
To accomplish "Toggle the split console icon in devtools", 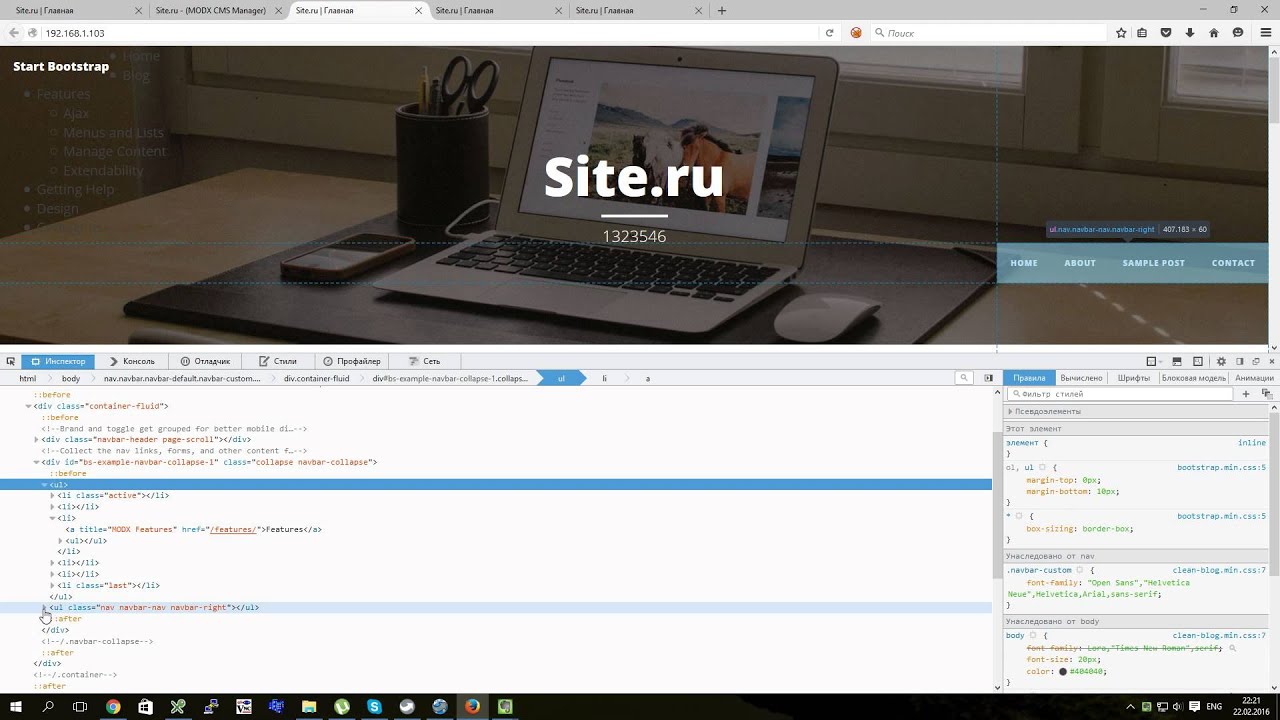I will (x=1177, y=361).
